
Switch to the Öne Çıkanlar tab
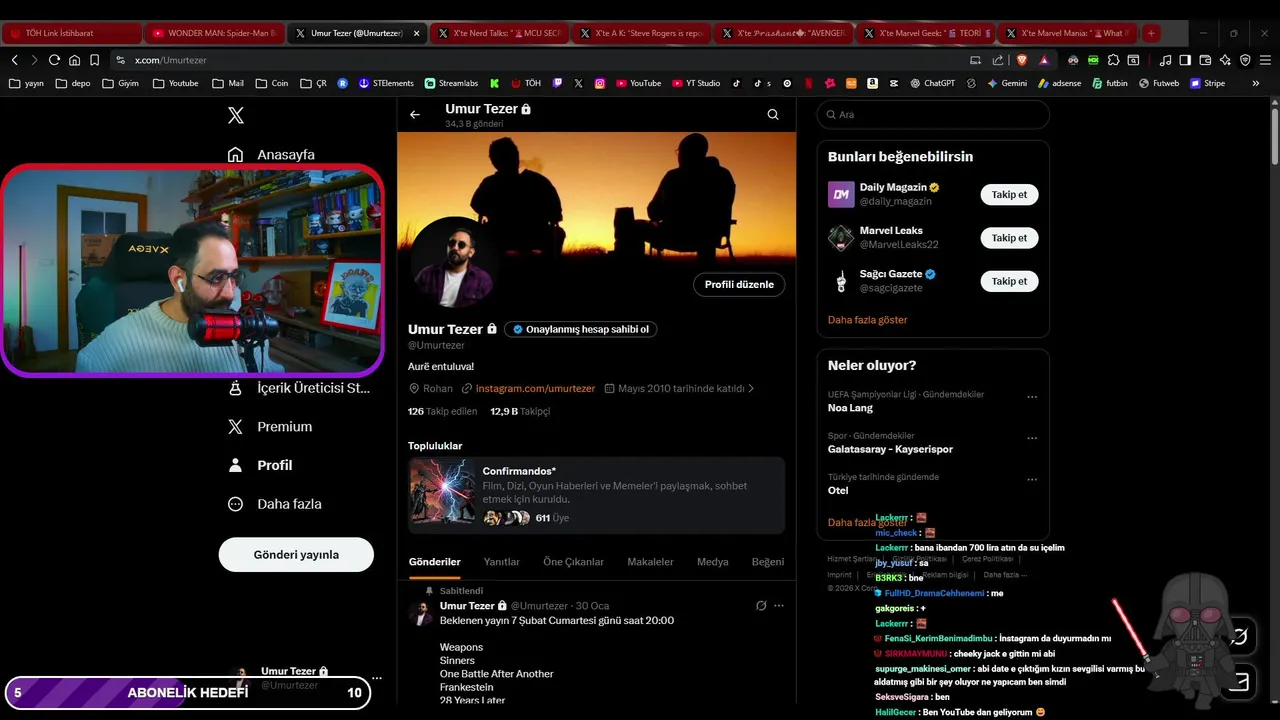pyautogui.click(x=573, y=562)
